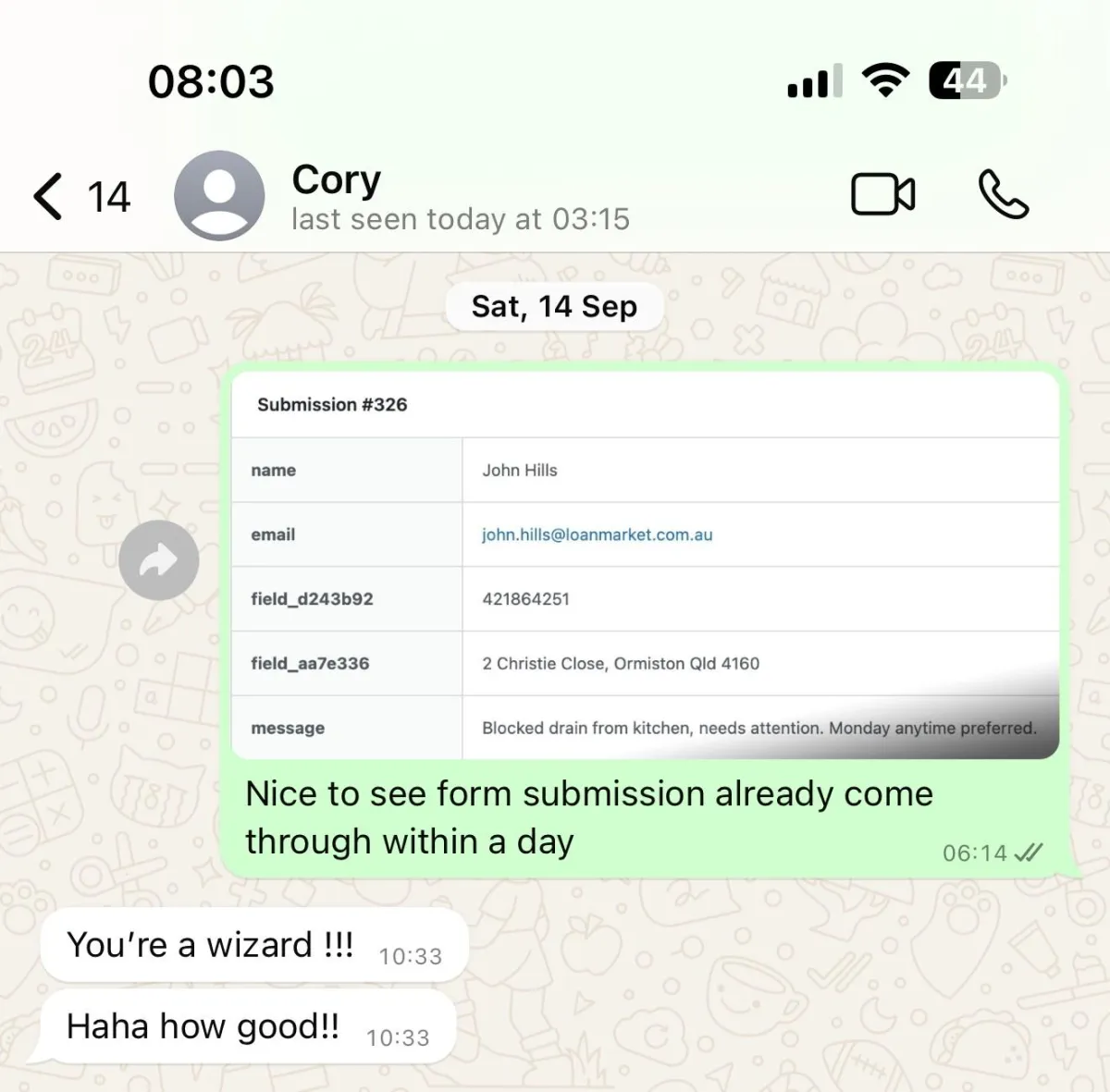1110x1092 pixels.
Task: Start a voice call with Cory
Action: coord(1004,194)
